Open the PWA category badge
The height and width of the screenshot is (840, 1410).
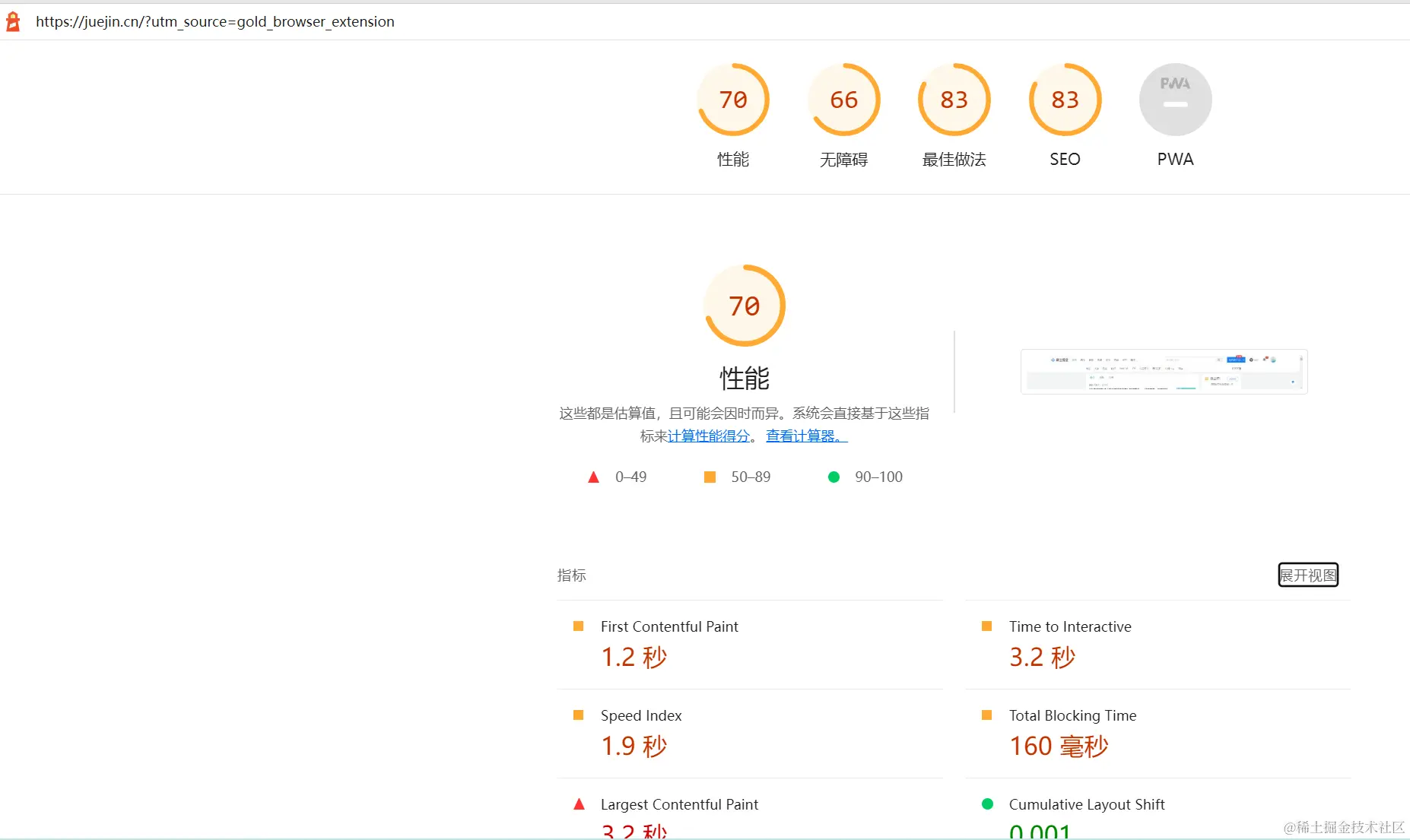(x=1175, y=100)
